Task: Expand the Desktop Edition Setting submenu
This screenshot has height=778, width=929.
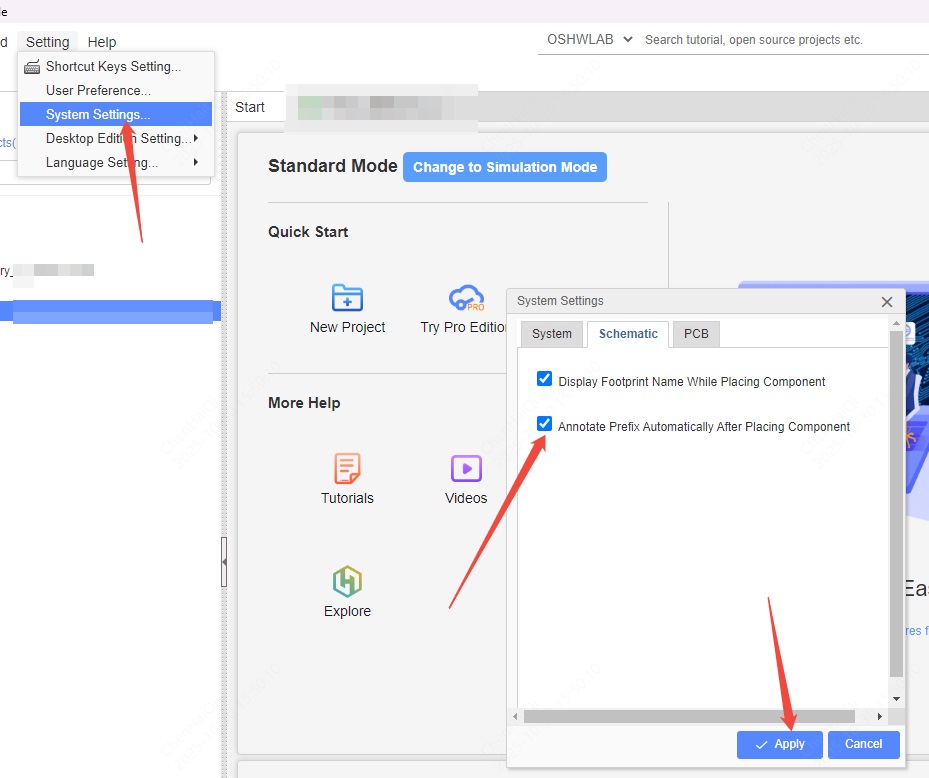Action: click(120, 138)
